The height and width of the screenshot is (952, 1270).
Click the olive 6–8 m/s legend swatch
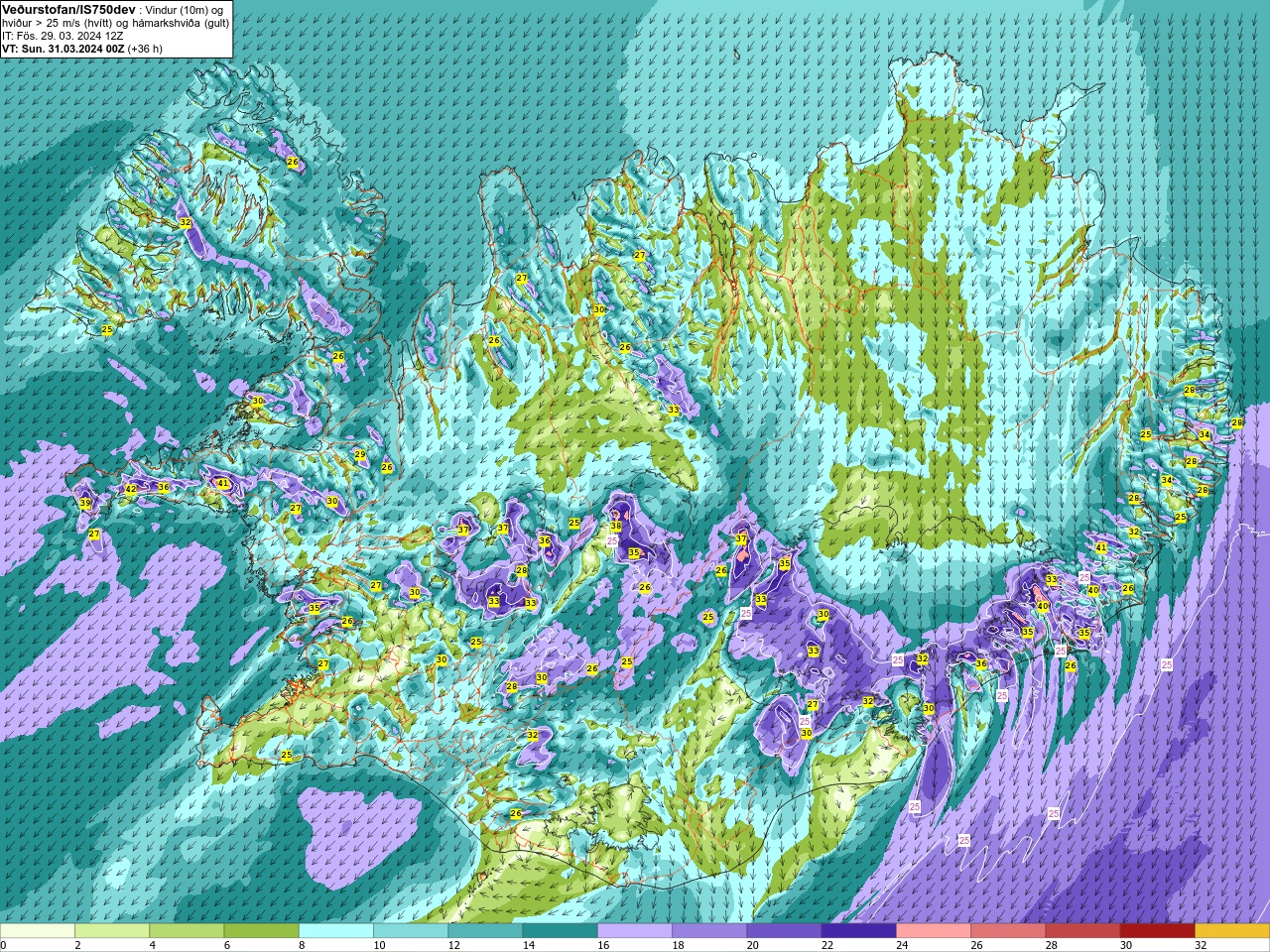coord(261,931)
